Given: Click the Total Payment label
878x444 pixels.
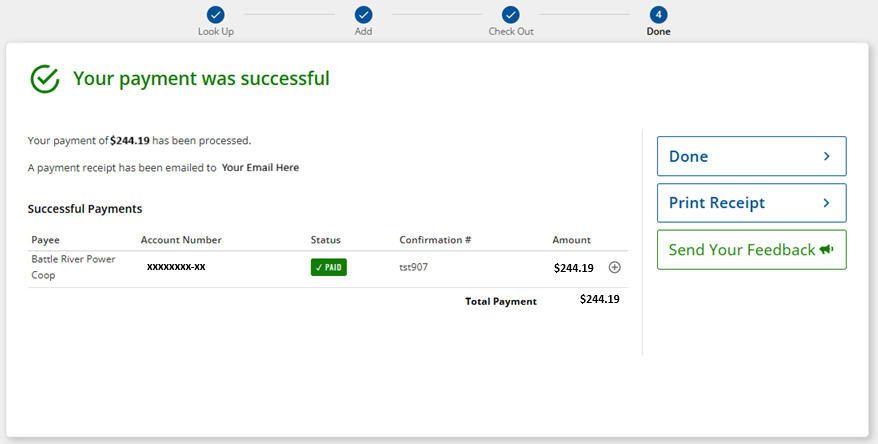Looking at the screenshot, I should (x=501, y=301).
